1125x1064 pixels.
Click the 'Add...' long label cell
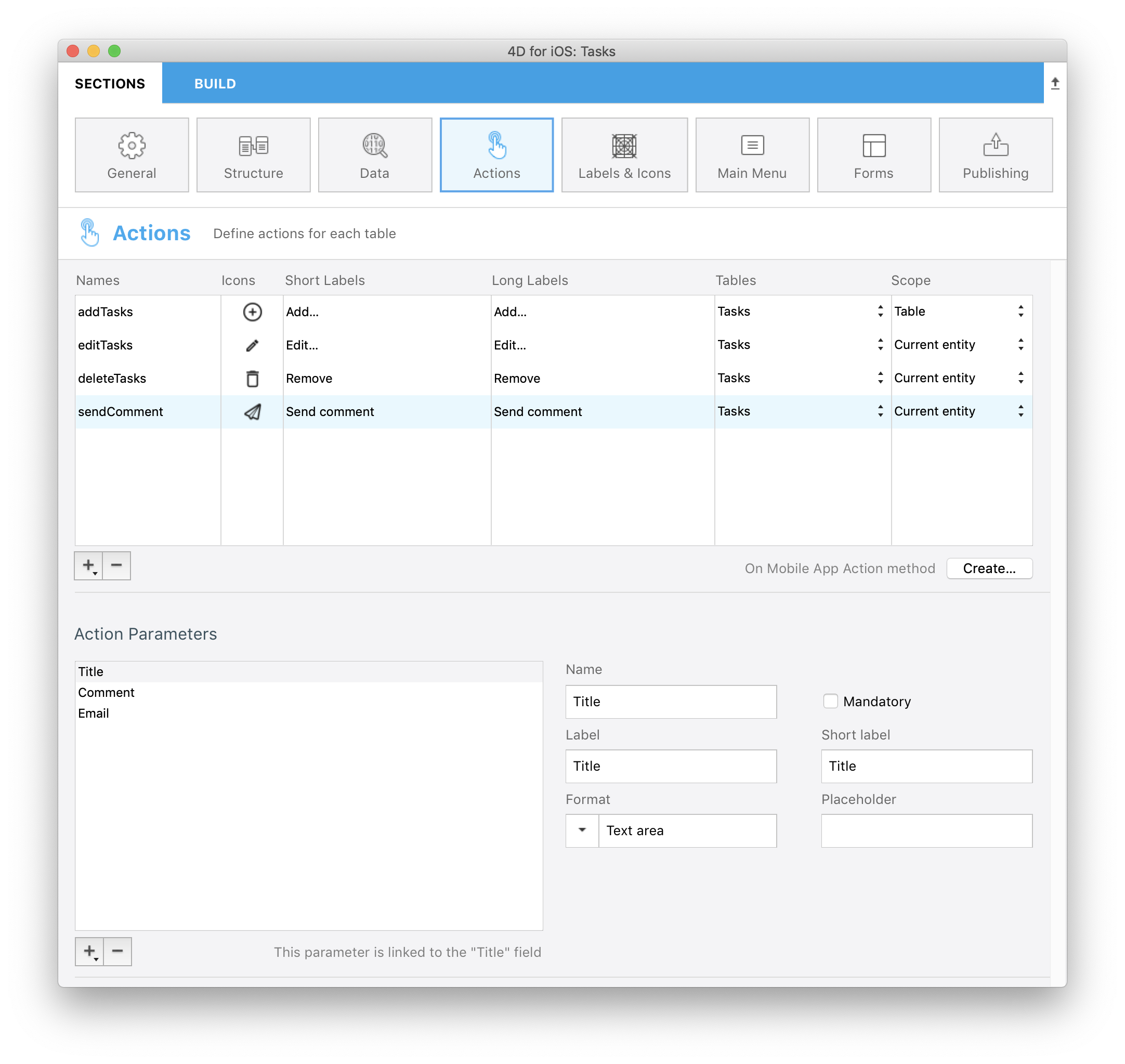tap(602, 312)
